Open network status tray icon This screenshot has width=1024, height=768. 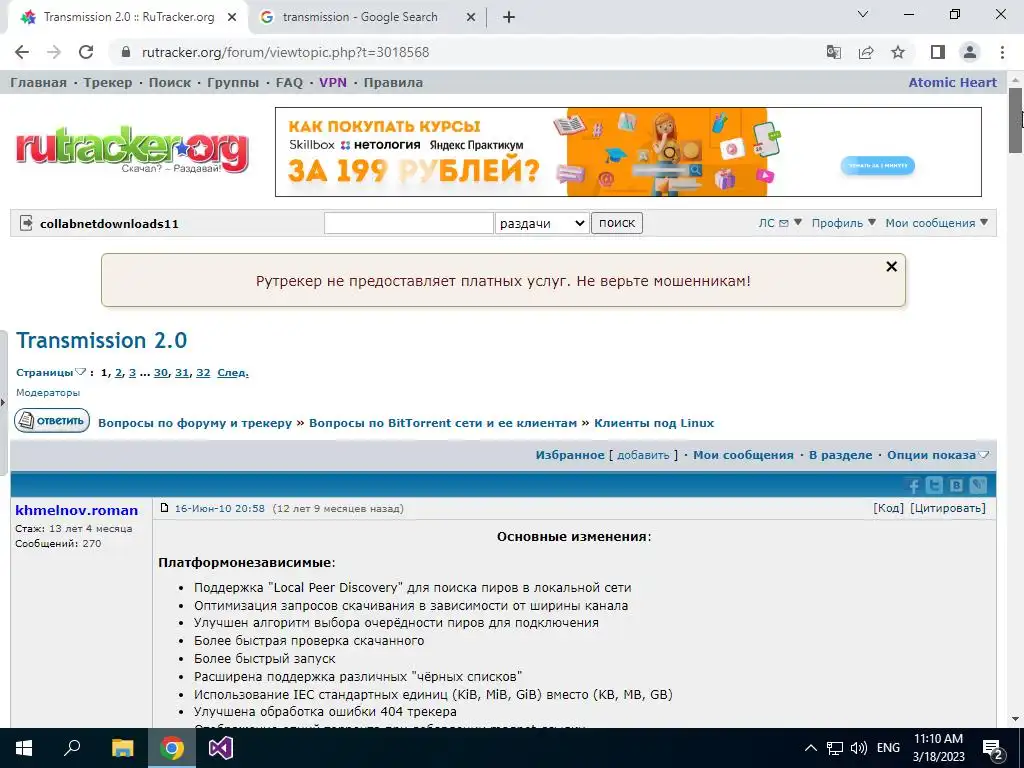pos(835,748)
